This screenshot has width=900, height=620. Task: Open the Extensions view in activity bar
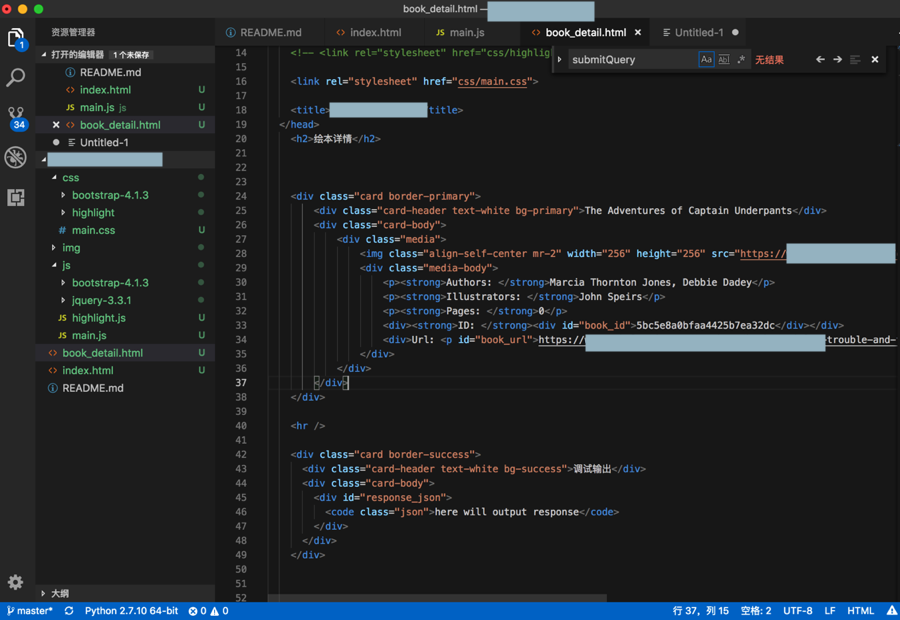coord(16,197)
